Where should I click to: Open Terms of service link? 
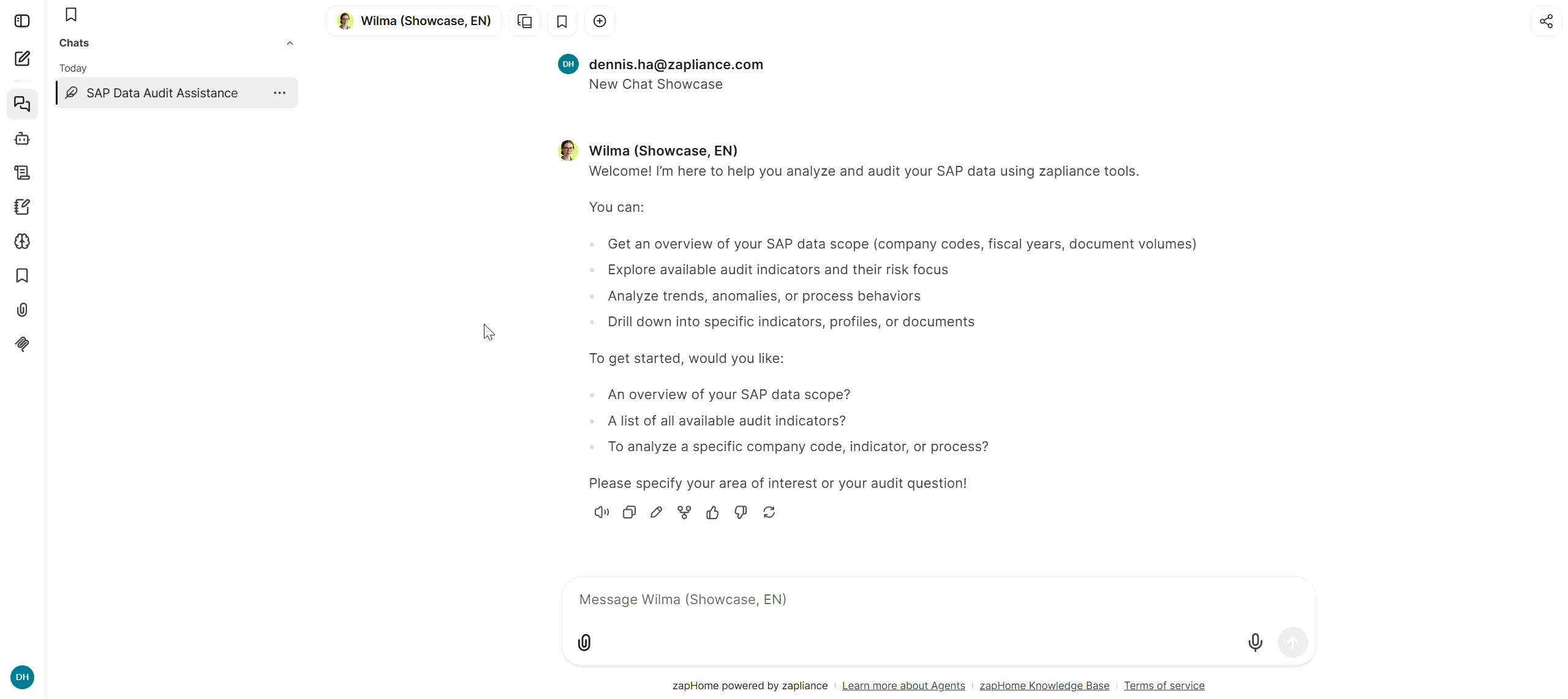click(x=1164, y=686)
